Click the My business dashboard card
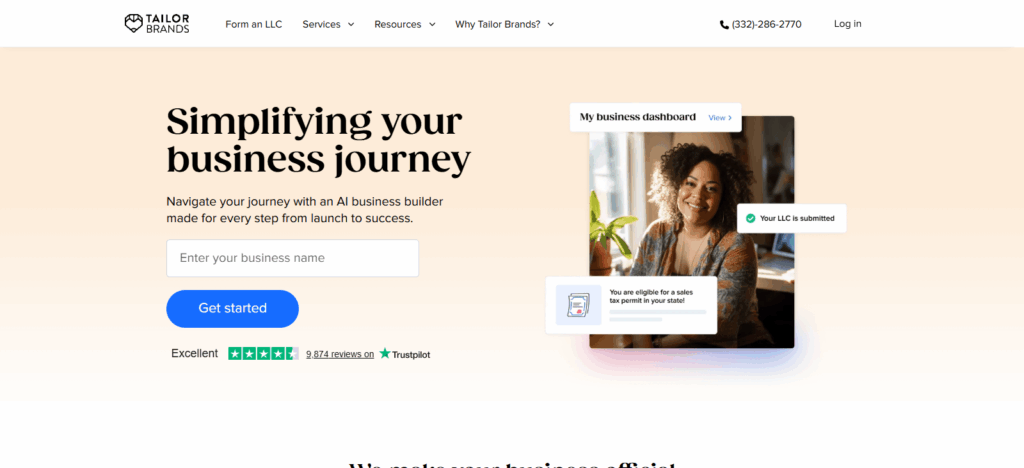1024x468 pixels. 656,117
